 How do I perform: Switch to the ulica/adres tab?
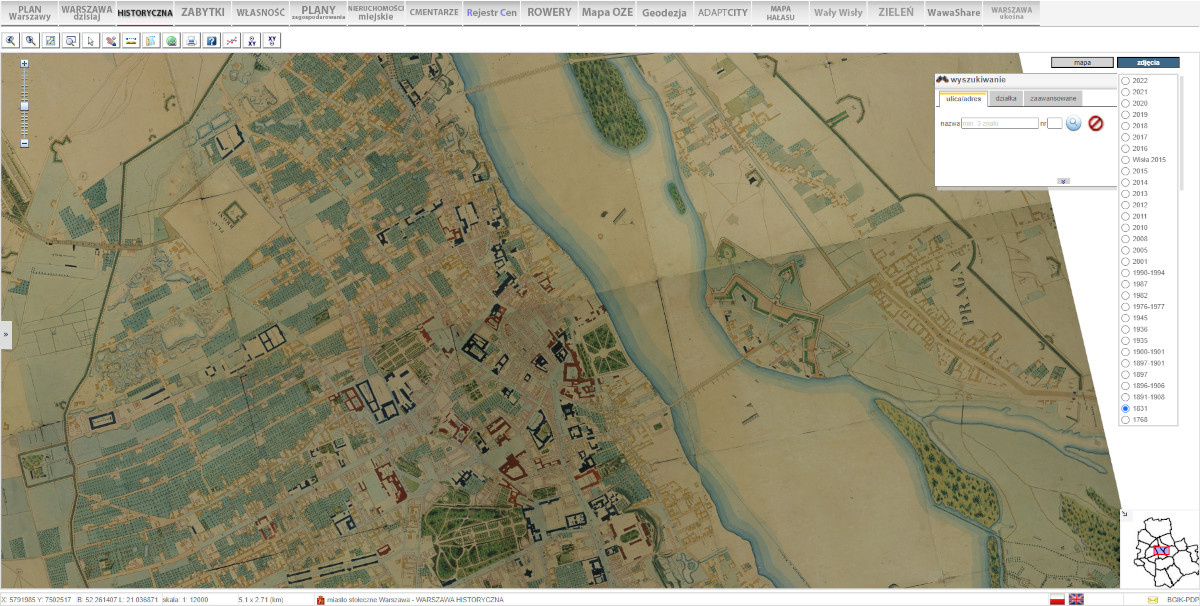pos(963,99)
